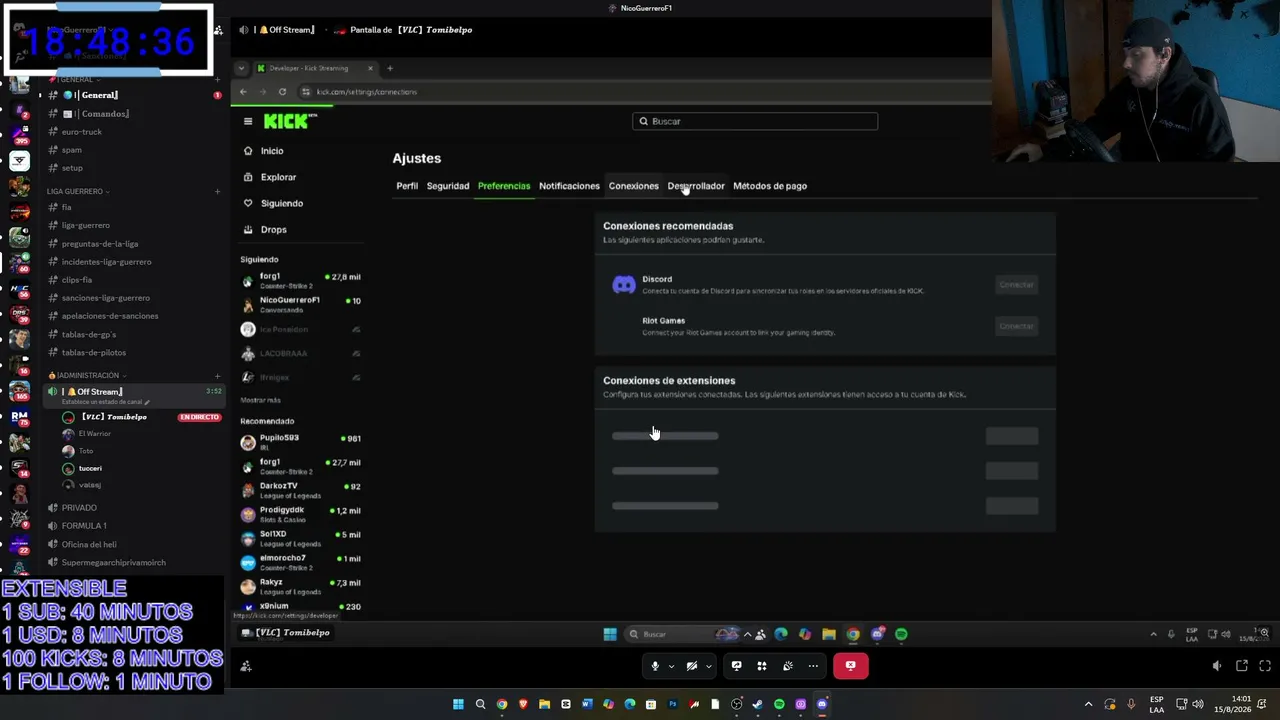
Task: Switch to the Conexiones settings tab
Action: pyautogui.click(x=634, y=186)
